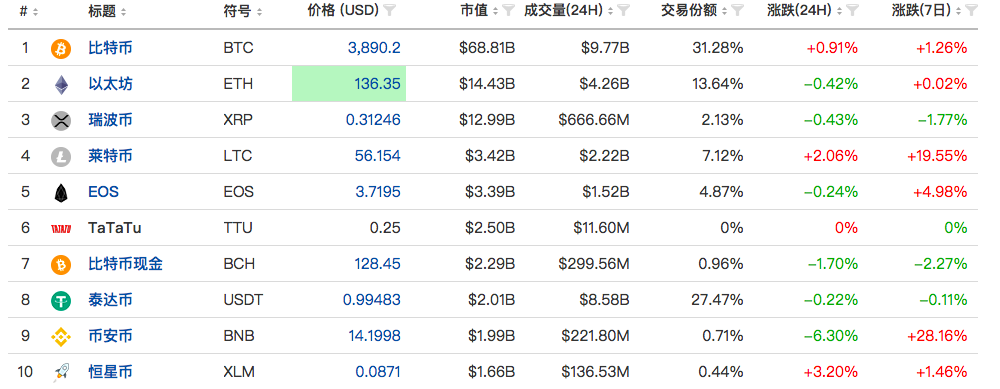Open the 莱特币 link

110,156
